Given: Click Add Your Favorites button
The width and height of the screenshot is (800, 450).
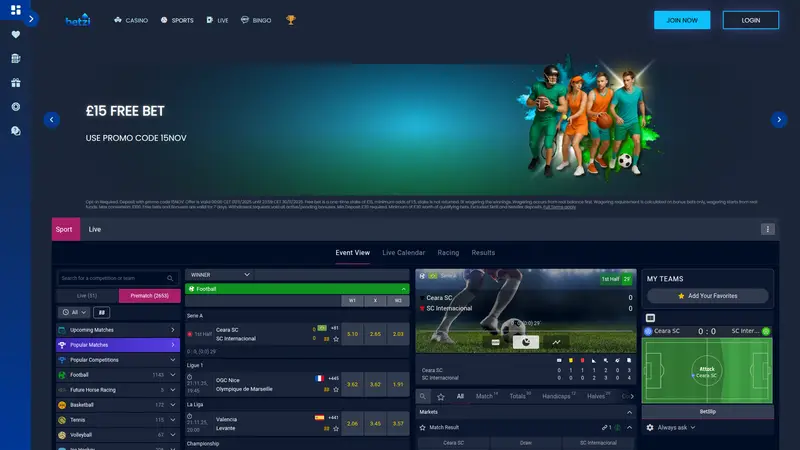Looking at the screenshot, I should pyautogui.click(x=707, y=296).
